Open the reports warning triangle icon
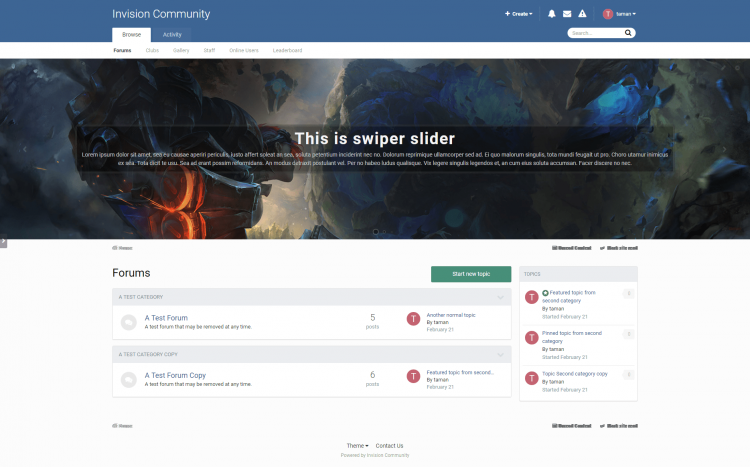750x467 pixels. [x=582, y=14]
